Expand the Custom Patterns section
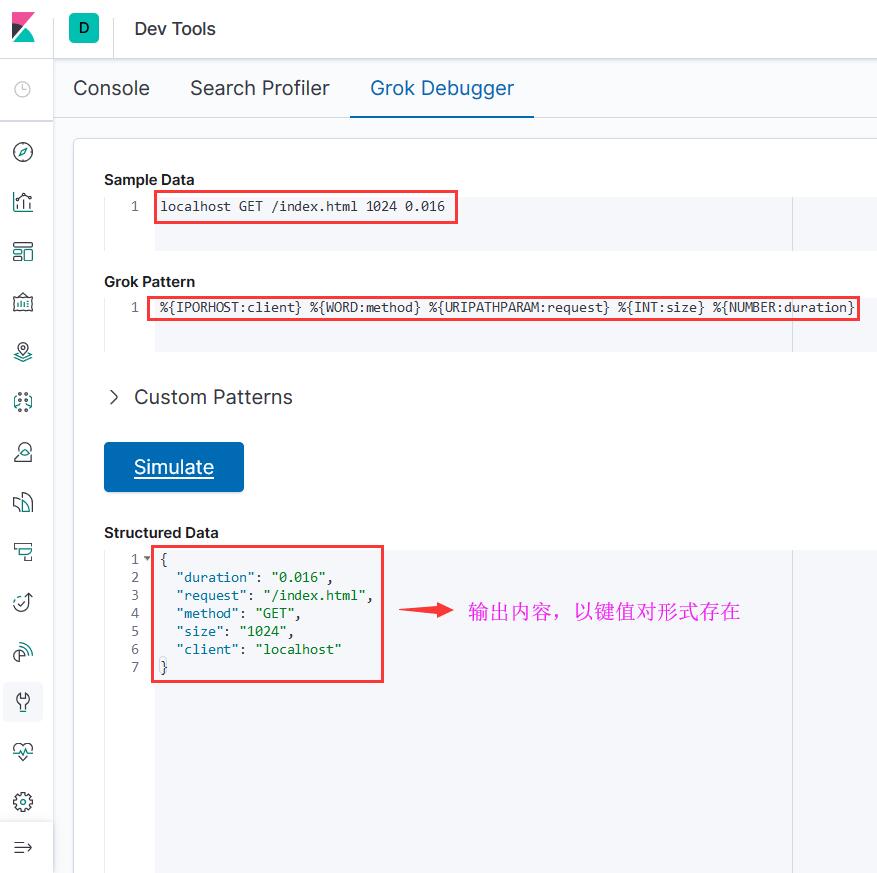Image resolution: width=877 pixels, height=873 pixels. (200, 397)
